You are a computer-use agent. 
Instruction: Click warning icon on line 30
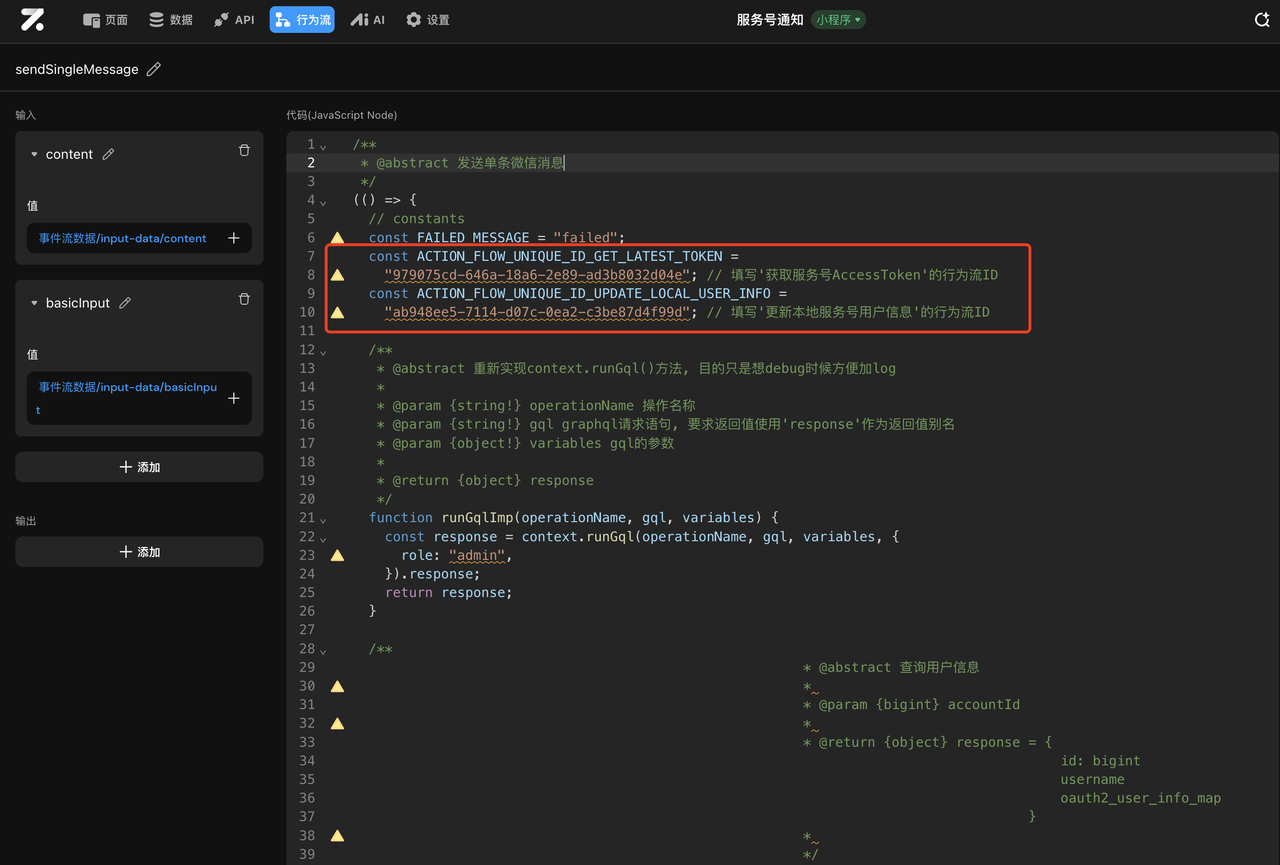(338, 686)
